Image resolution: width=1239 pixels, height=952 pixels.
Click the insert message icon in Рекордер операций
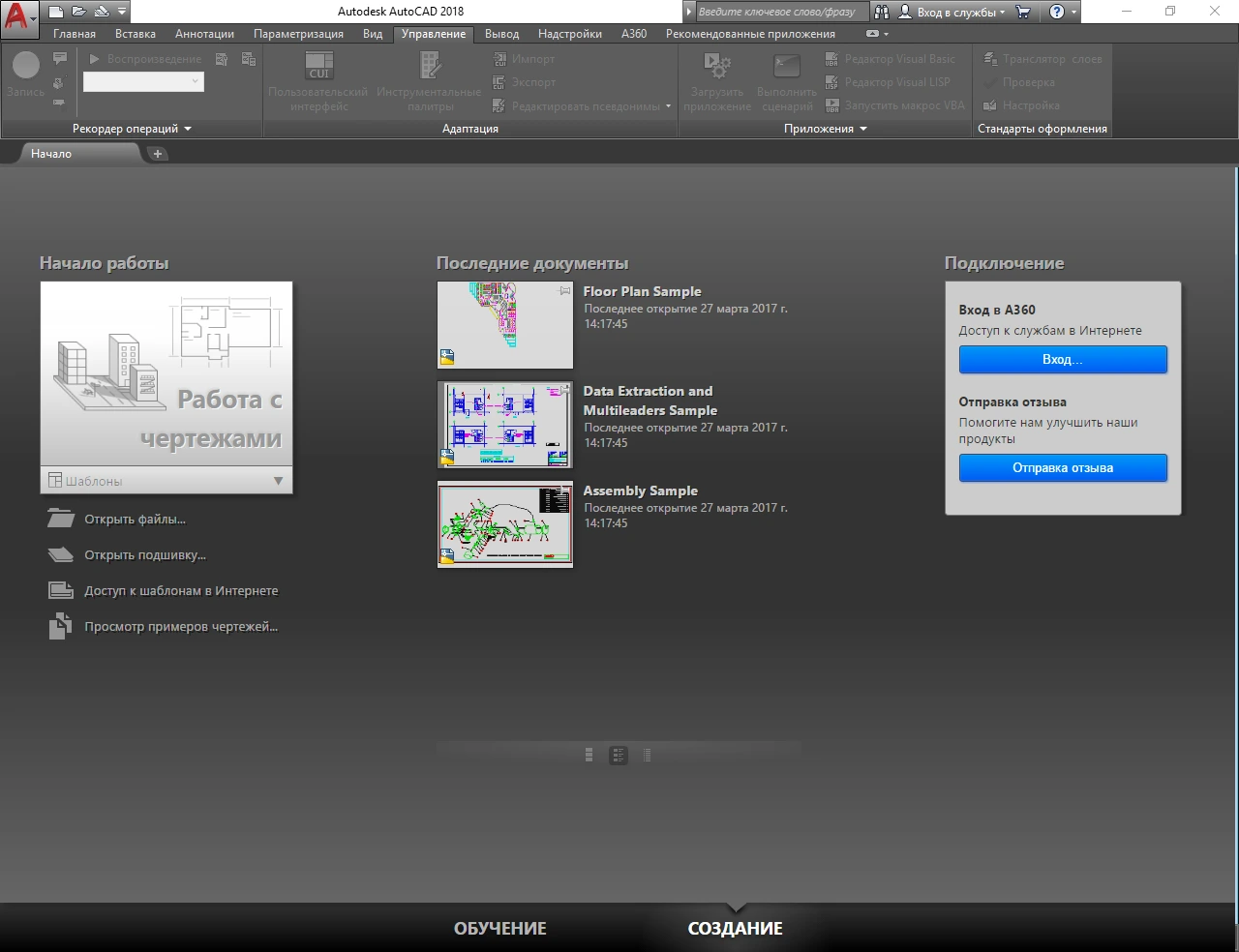point(60,59)
